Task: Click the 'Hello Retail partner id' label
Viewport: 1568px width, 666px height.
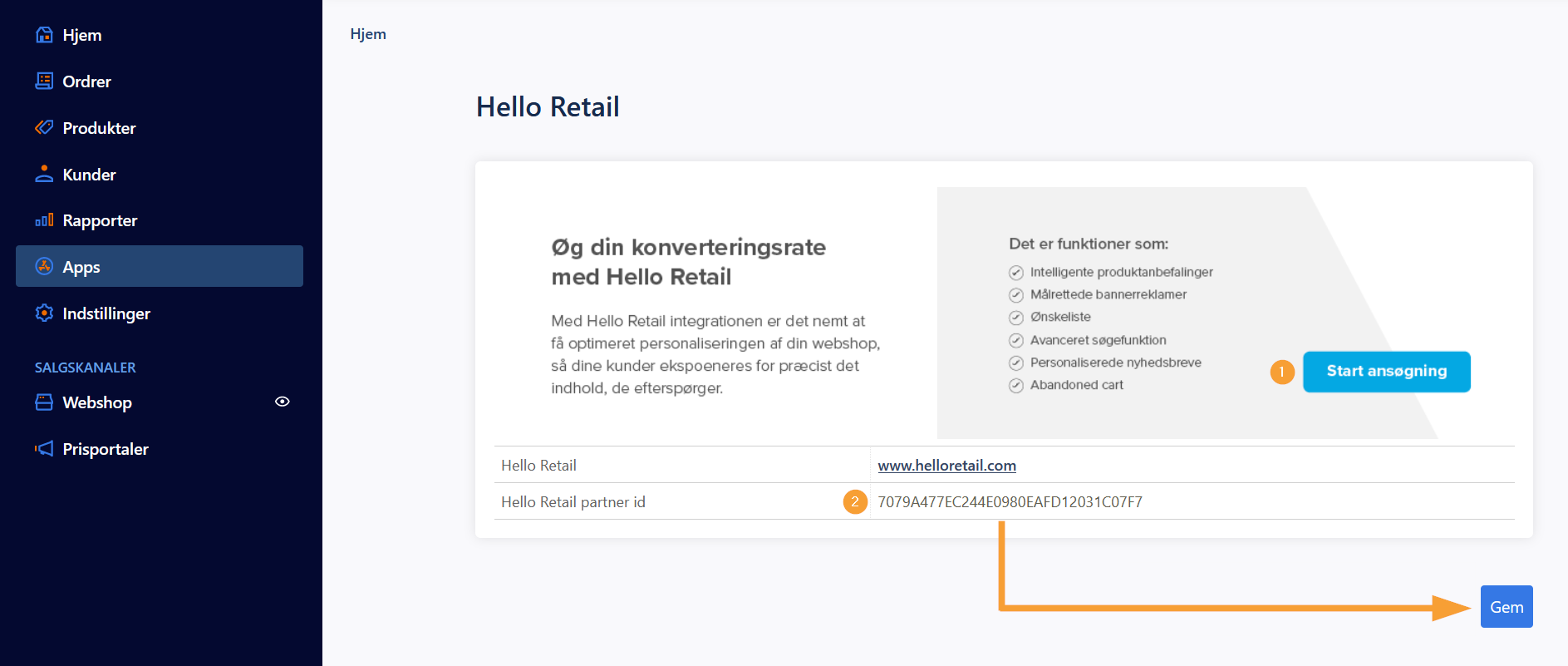Action: (x=573, y=502)
